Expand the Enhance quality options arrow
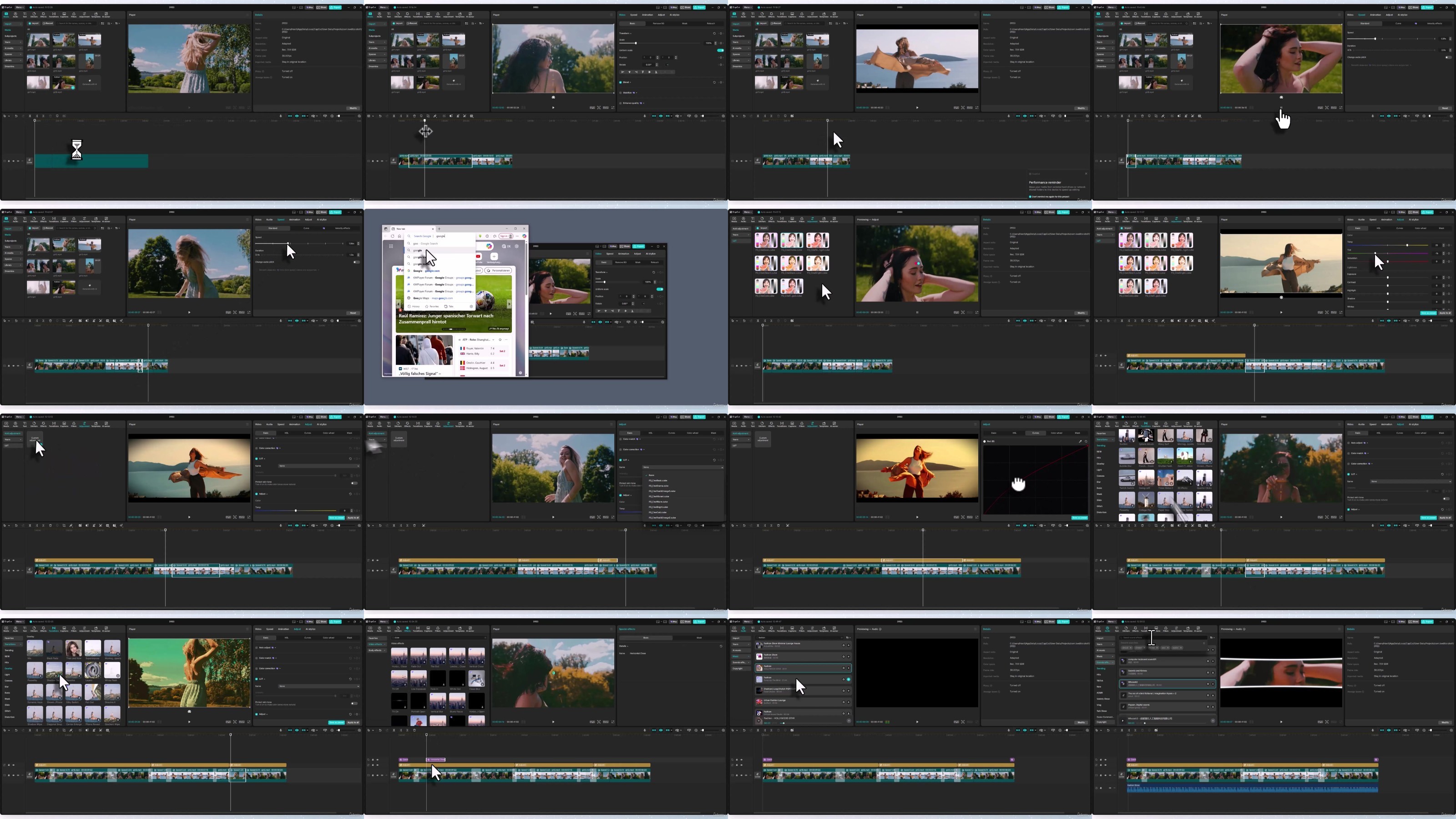This screenshot has width=1456, height=819. point(644,103)
